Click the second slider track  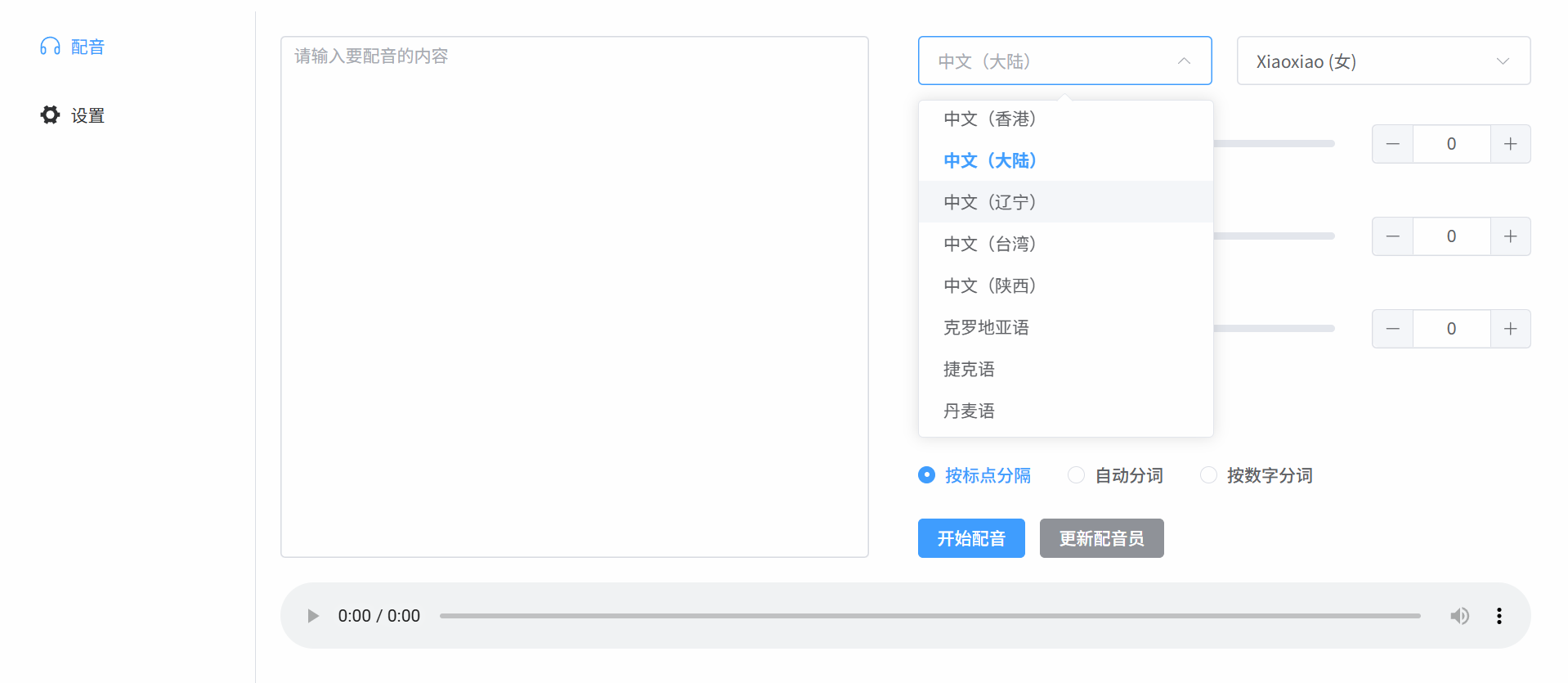tap(1275, 236)
